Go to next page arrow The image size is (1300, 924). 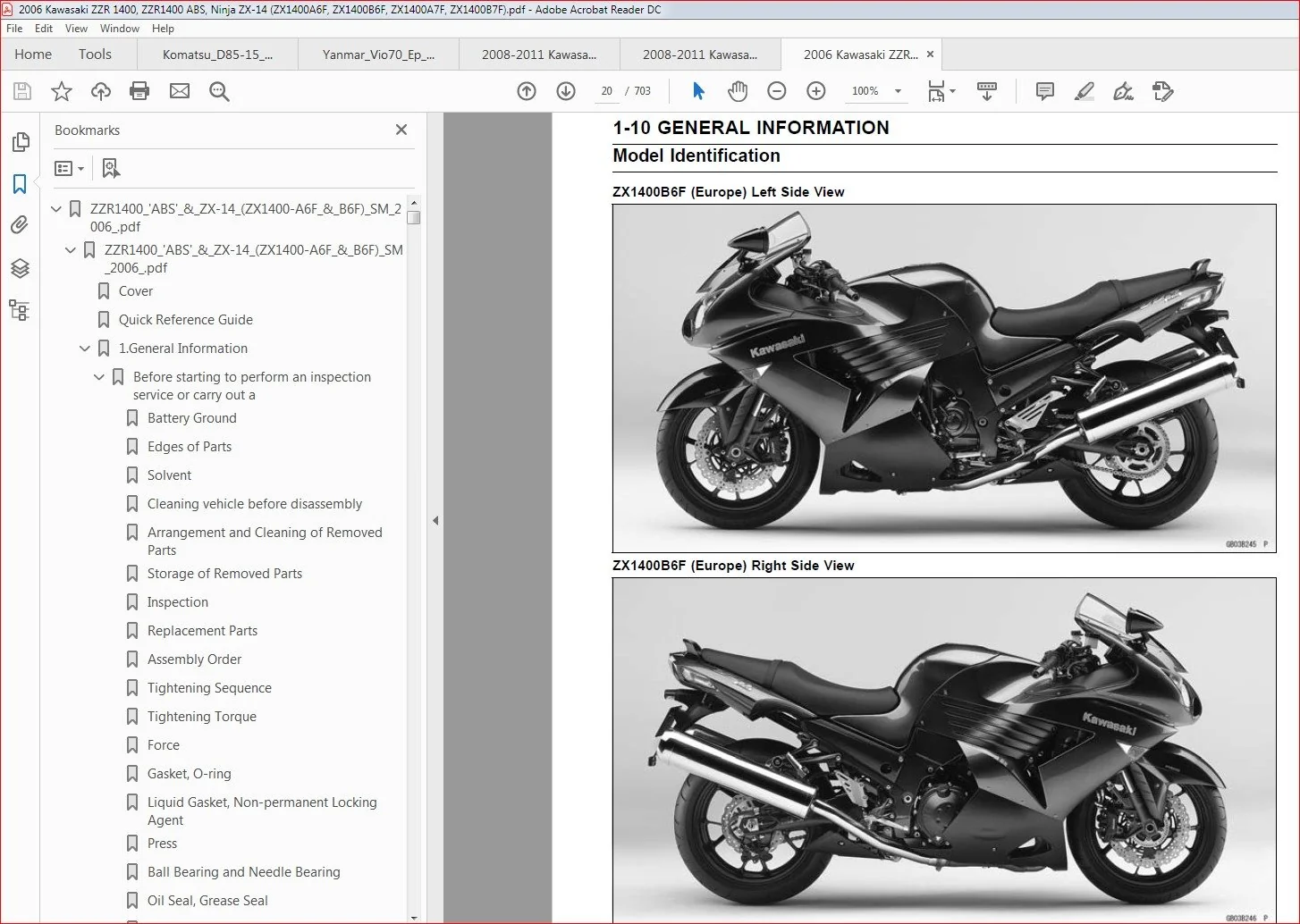point(566,91)
